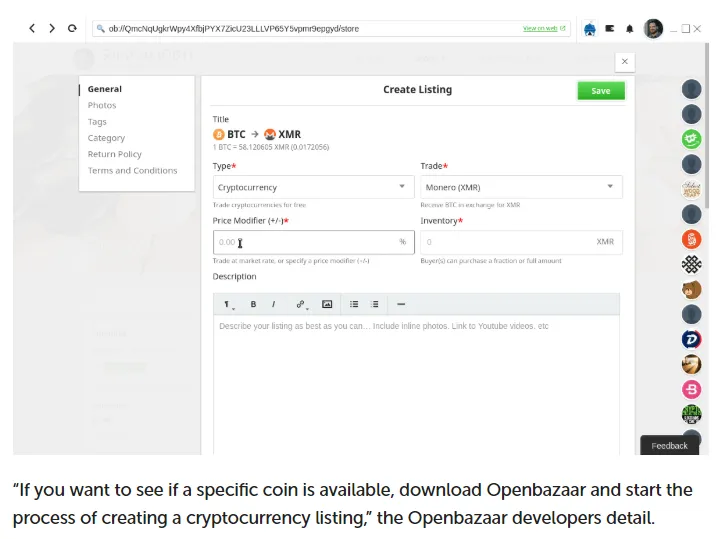721x539 pixels.
Task: Jump to the Photos section
Action: point(102,105)
